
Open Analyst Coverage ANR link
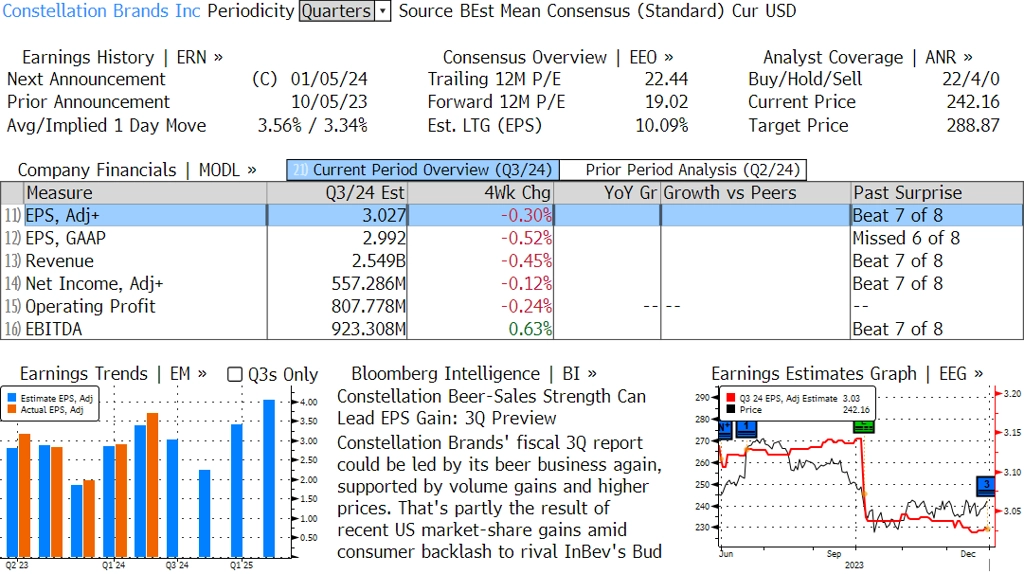tap(868, 57)
